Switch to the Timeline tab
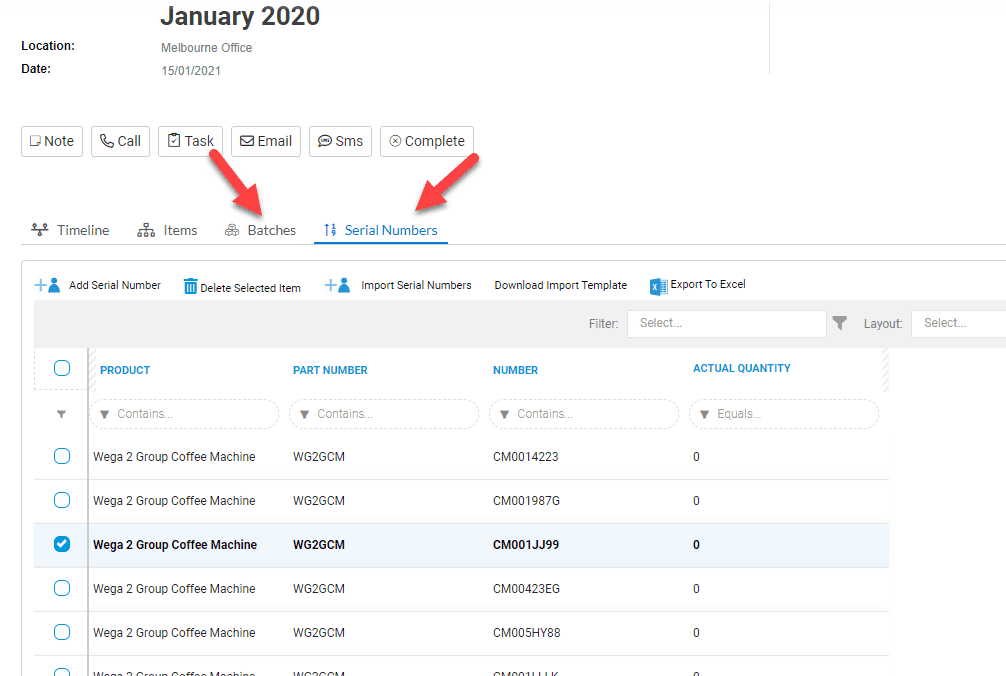This screenshot has width=1006, height=676. [70, 230]
